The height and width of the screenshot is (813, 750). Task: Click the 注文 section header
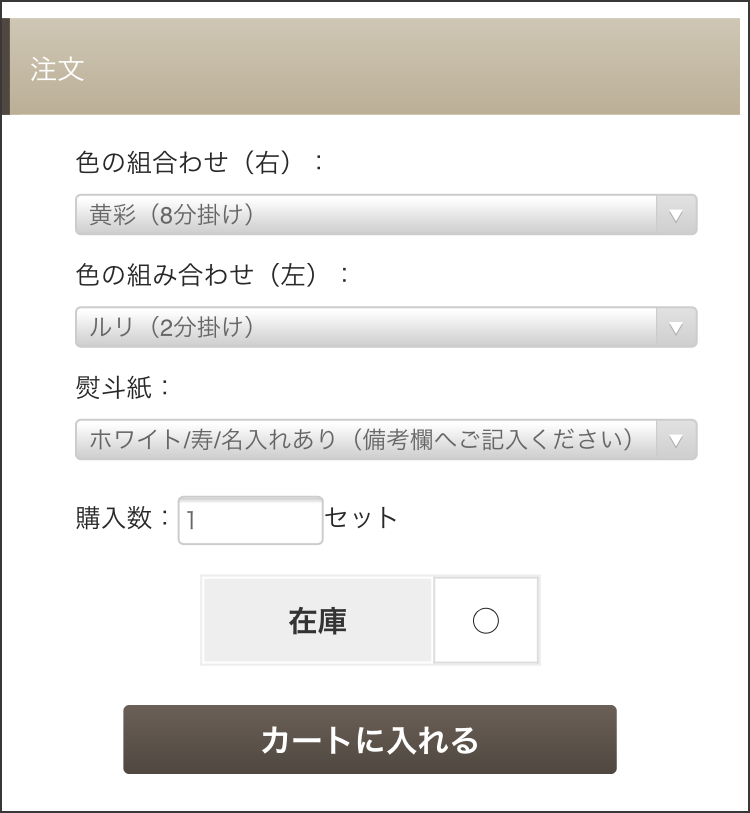click(58, 70)
